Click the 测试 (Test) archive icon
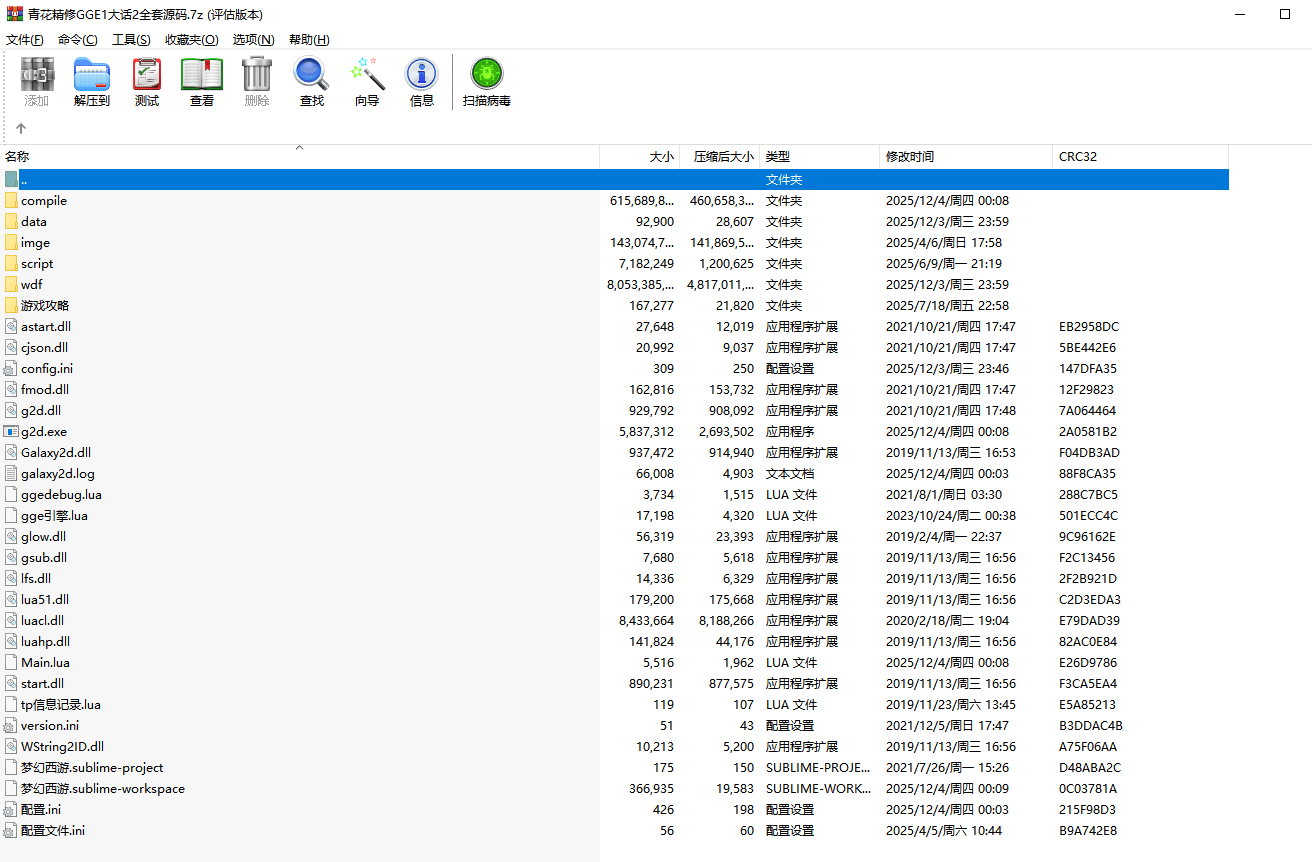This screenshot has width=1312, height=862. tap(147, 81)
